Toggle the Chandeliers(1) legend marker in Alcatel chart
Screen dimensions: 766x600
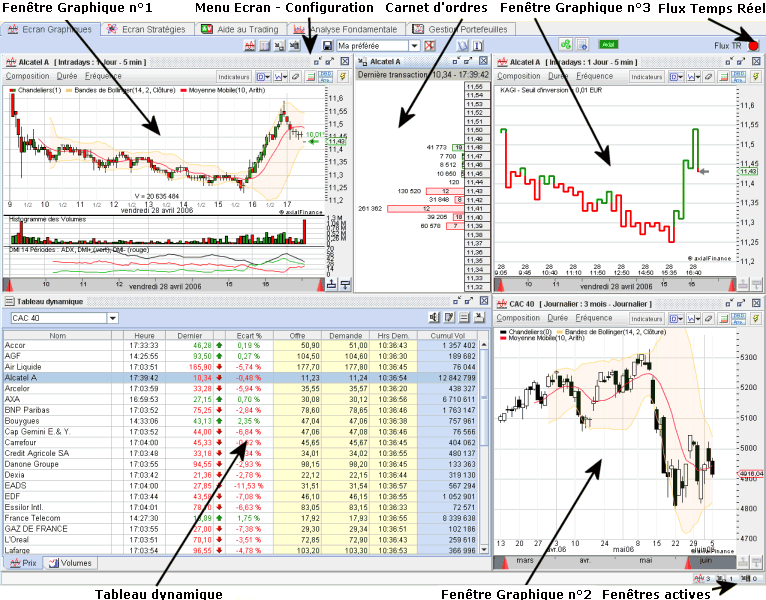[x=11, y=91]
